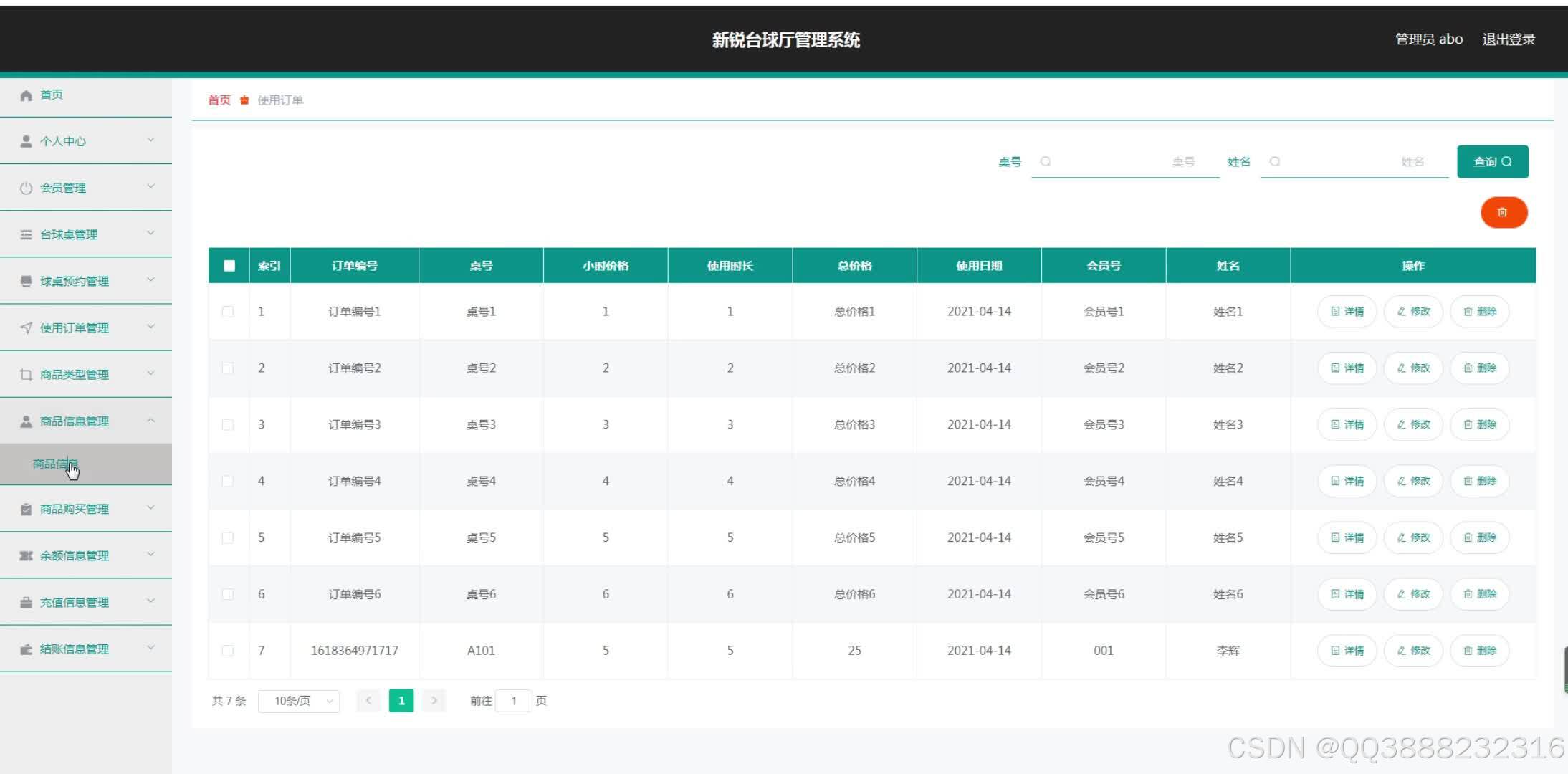The height and width of the screenshot is (774, 1568).
Task: Click the 前往 page number input field
Action: pos(514,700)
